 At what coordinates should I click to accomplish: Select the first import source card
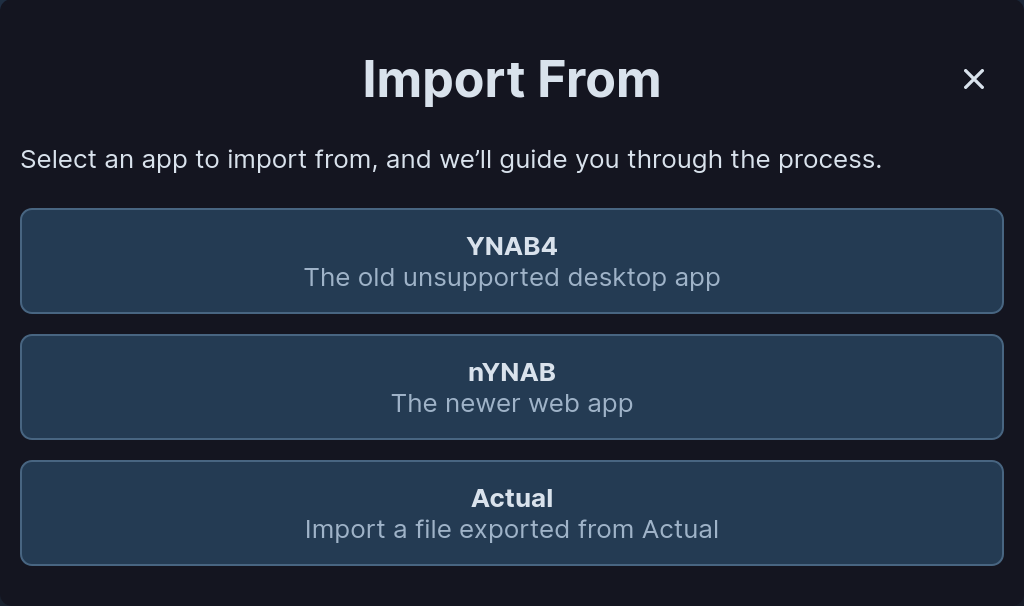pos(512,261)
